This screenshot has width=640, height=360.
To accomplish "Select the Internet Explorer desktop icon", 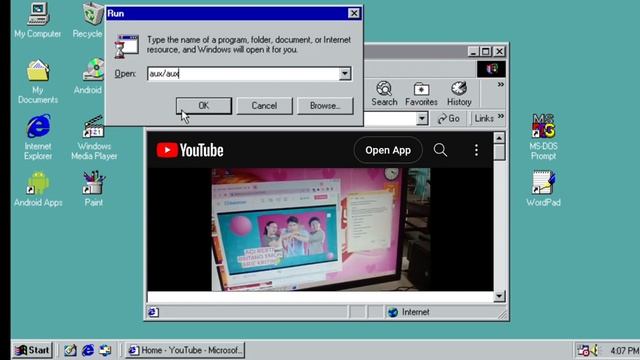I will tap(38, 137).
